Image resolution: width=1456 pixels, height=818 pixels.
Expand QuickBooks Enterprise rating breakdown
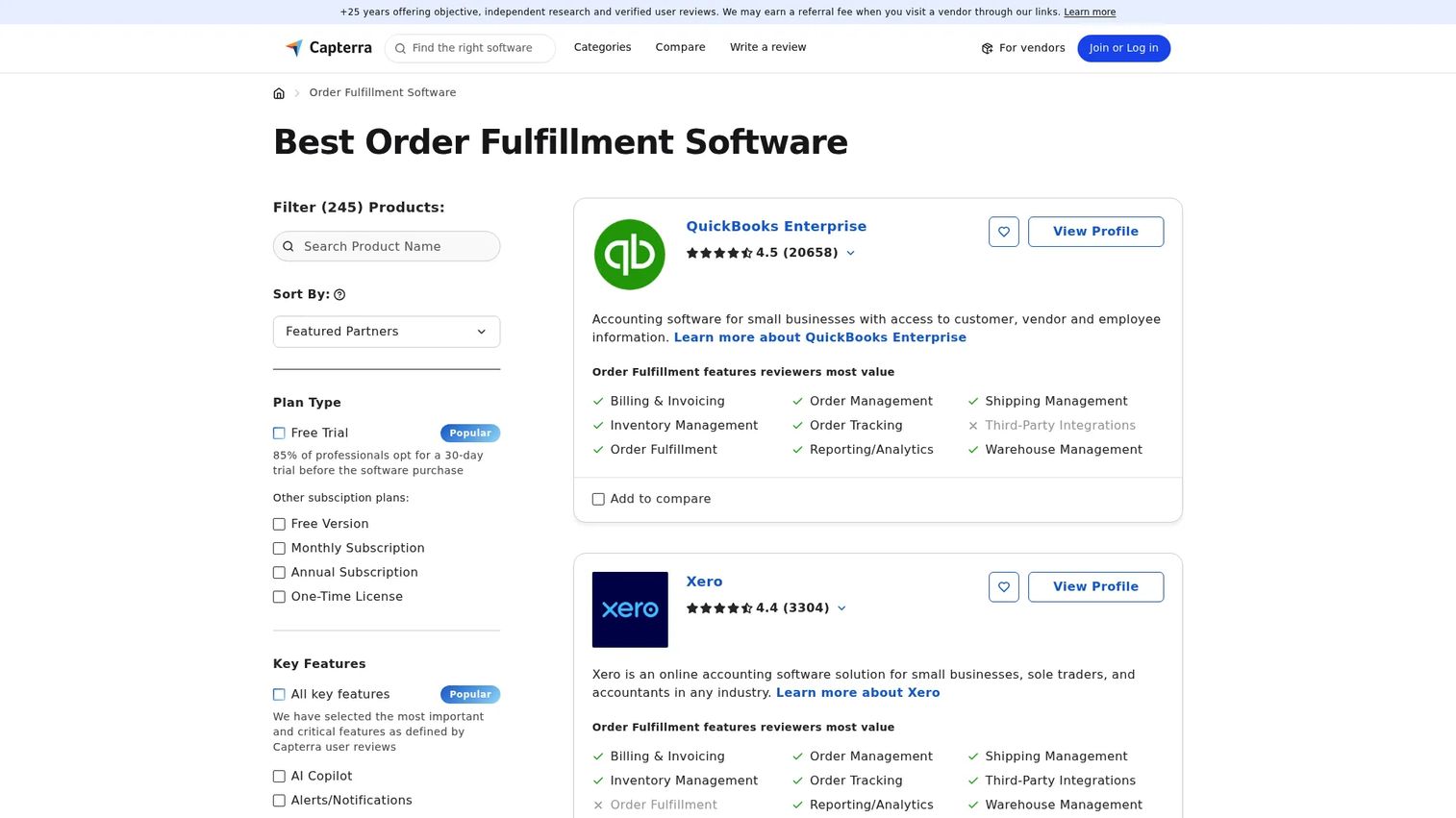[x=850, y=254]
